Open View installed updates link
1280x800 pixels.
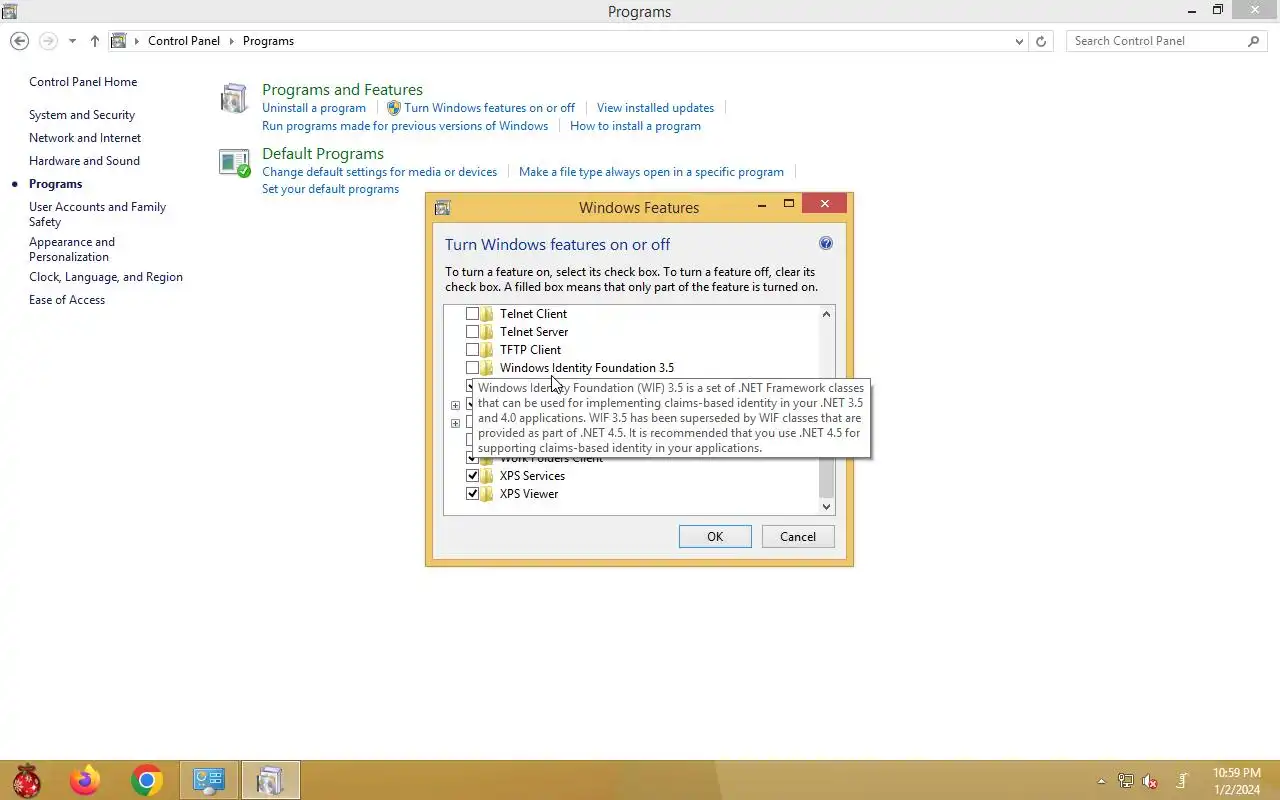[655, 108]
